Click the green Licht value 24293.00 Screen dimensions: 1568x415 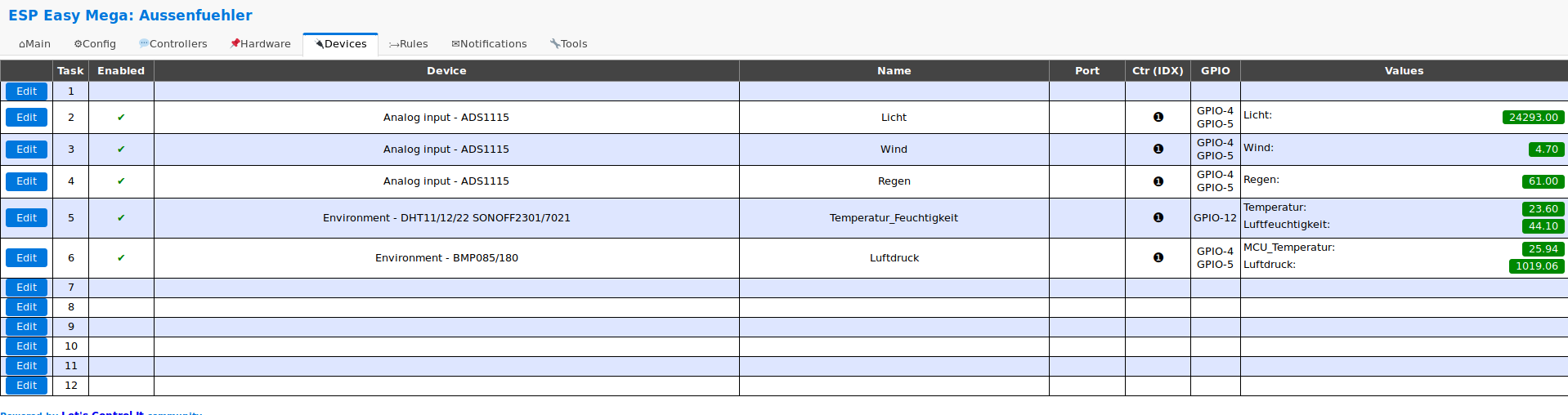[1533, 118]
